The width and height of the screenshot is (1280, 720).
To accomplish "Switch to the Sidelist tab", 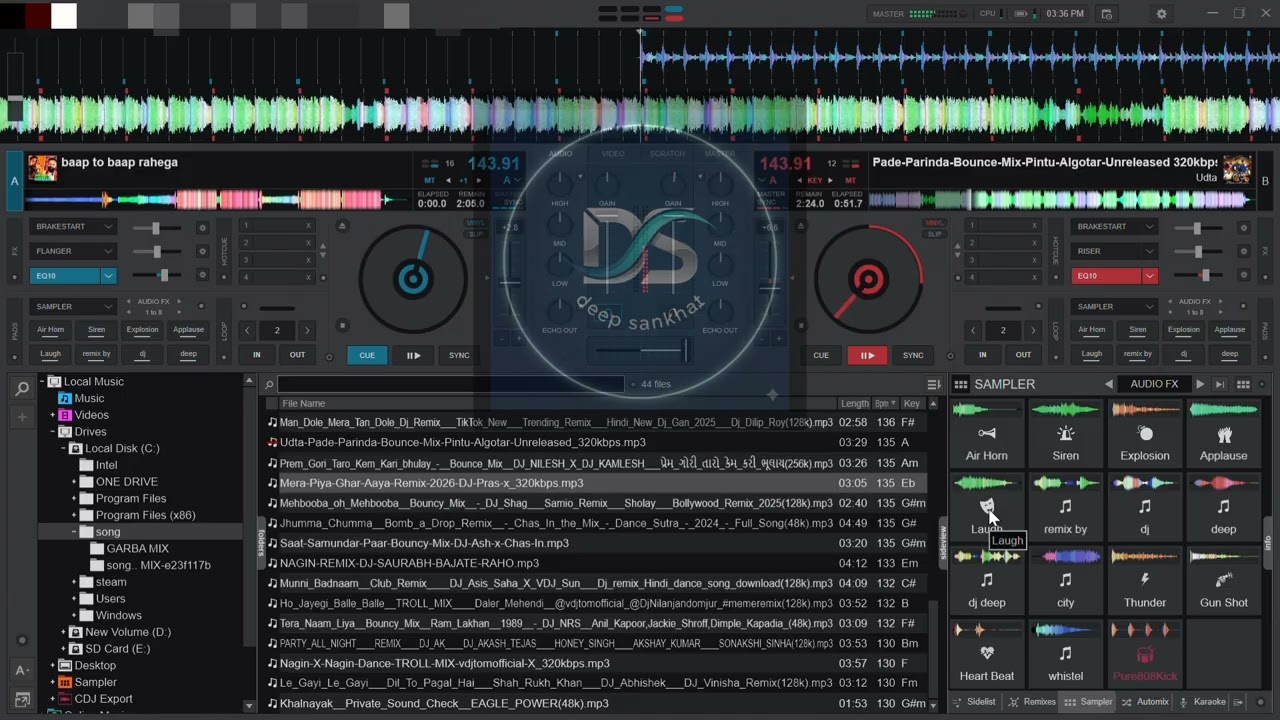I will click(974, 702).
